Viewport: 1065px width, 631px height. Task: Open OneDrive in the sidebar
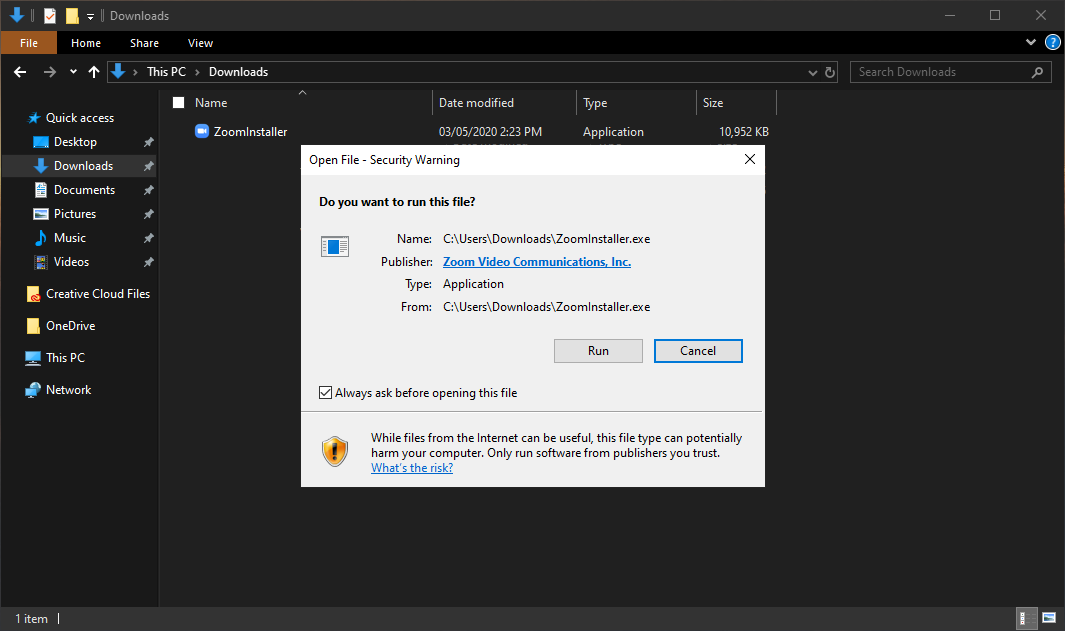click(70, 325)
